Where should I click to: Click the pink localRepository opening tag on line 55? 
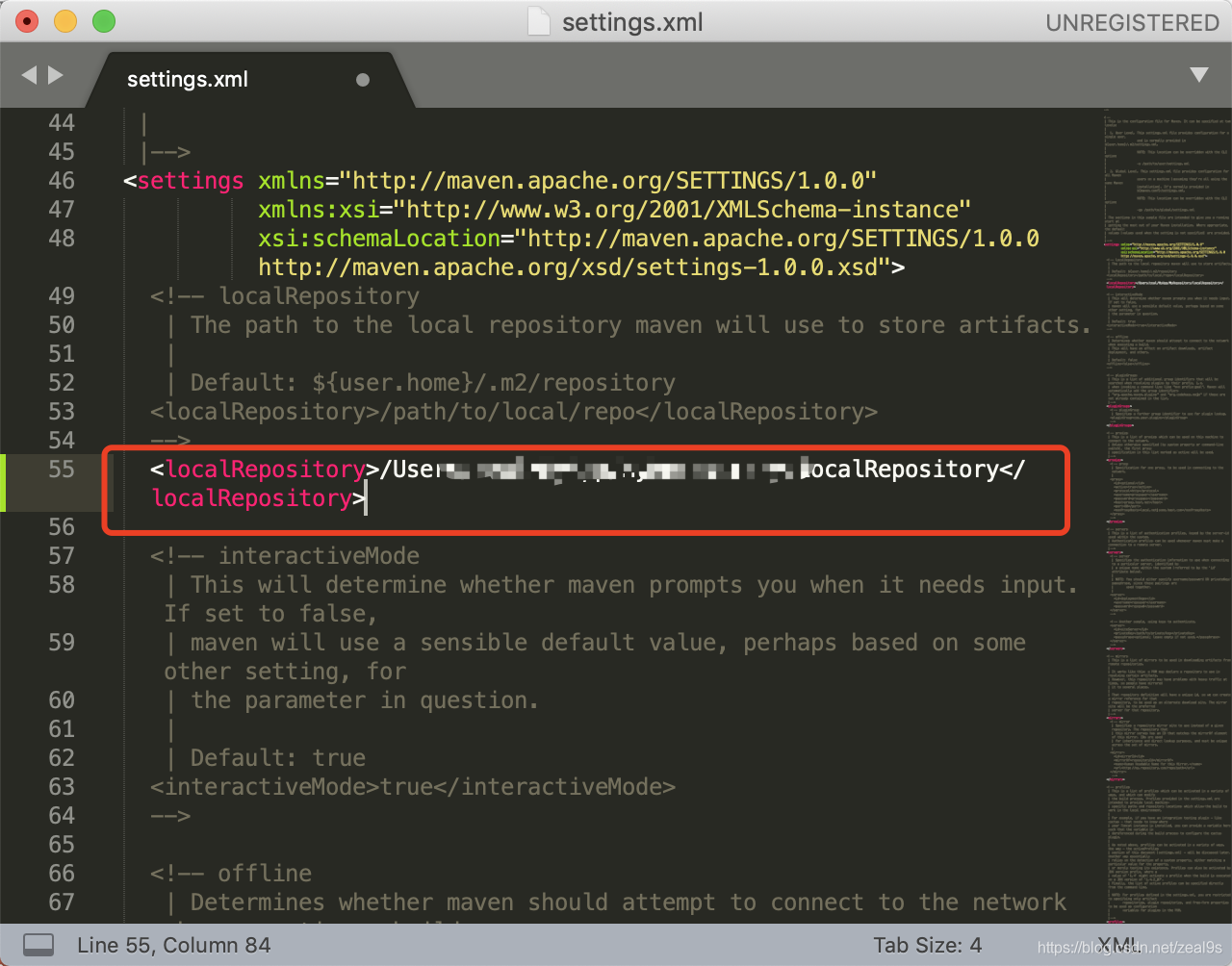tap(265, 470)
